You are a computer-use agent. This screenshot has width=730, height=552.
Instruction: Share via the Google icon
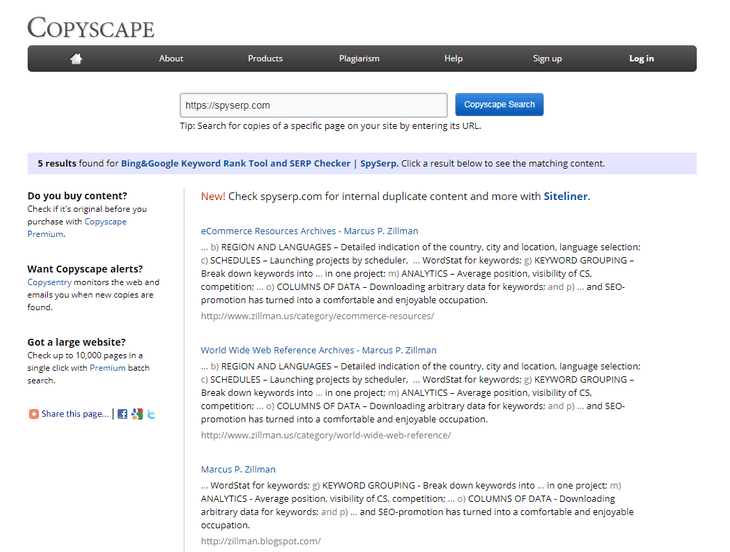click(137, 414)
